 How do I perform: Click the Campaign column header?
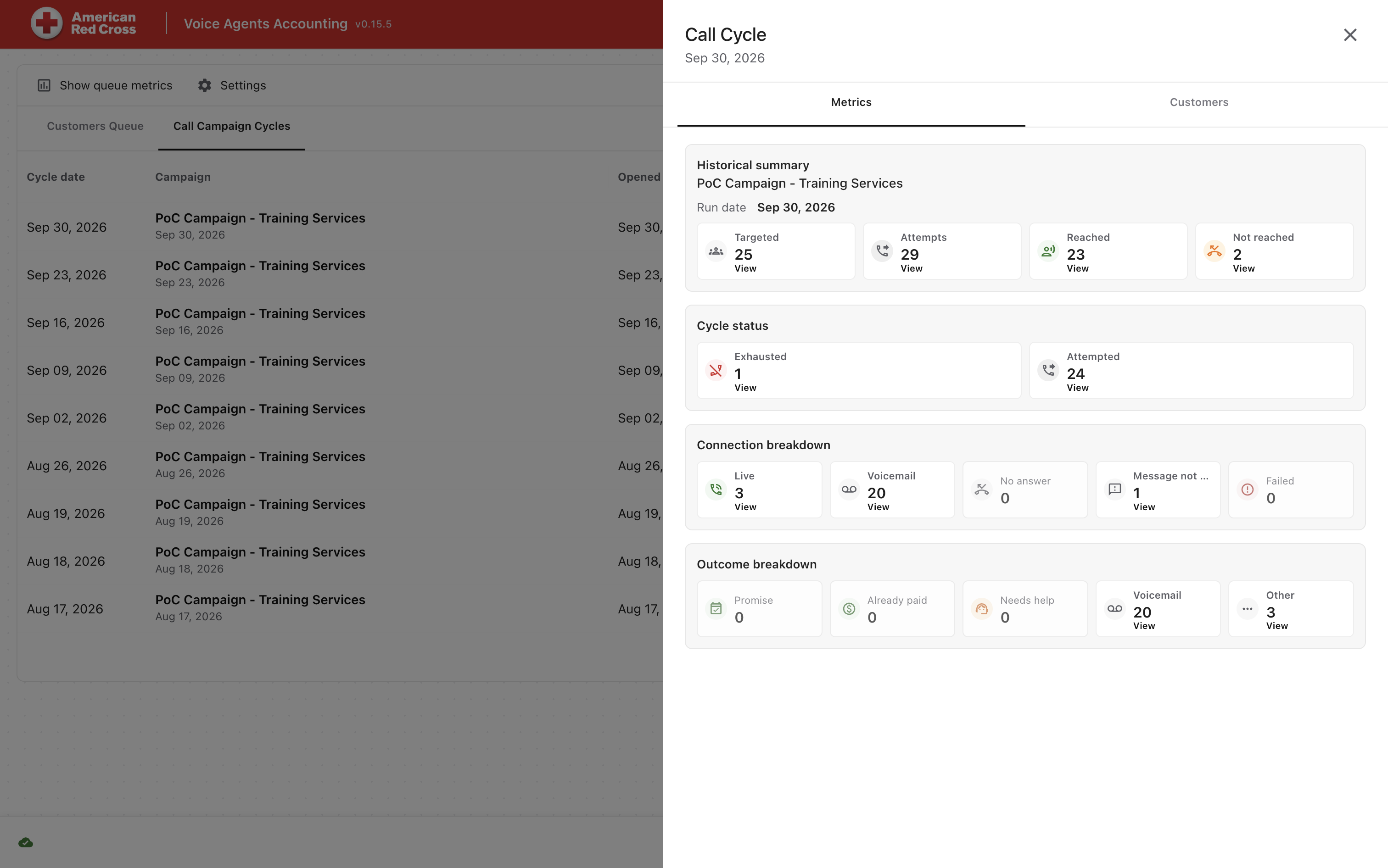(183, 178)
